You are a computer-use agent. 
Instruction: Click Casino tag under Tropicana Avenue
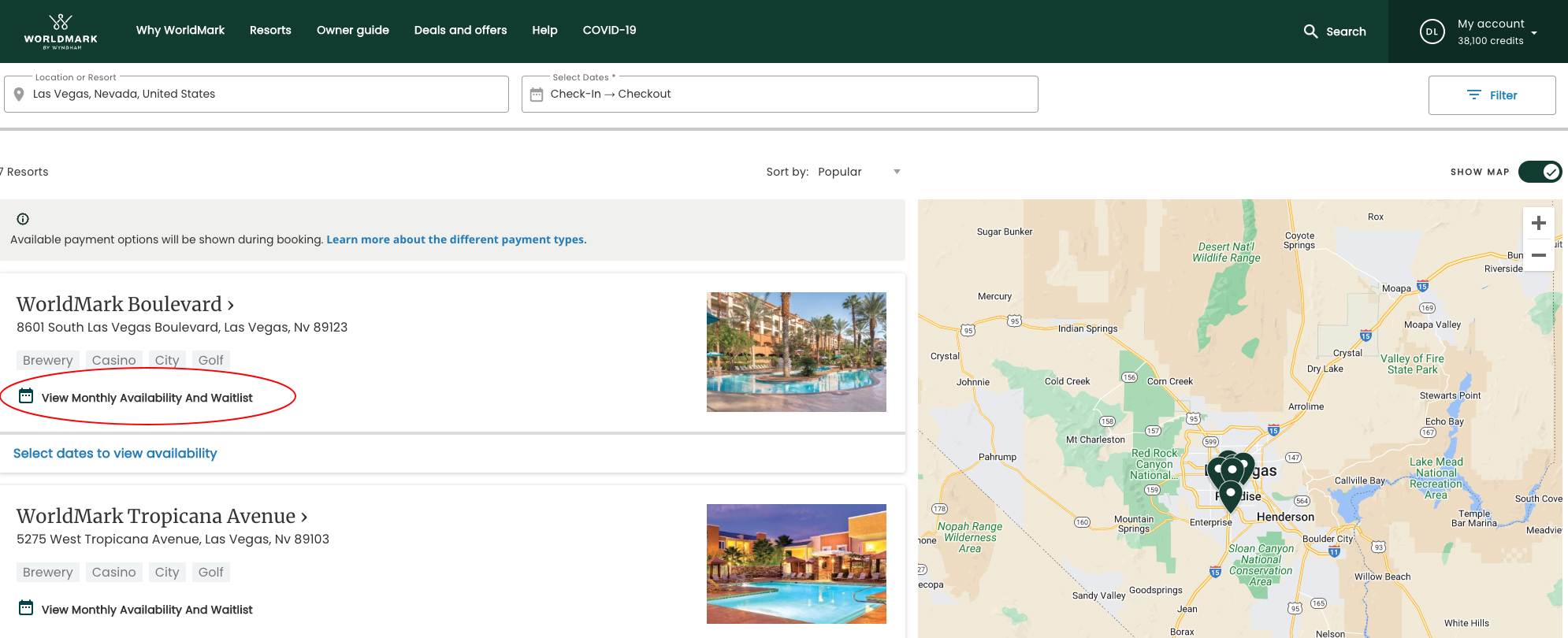(114, 572)
